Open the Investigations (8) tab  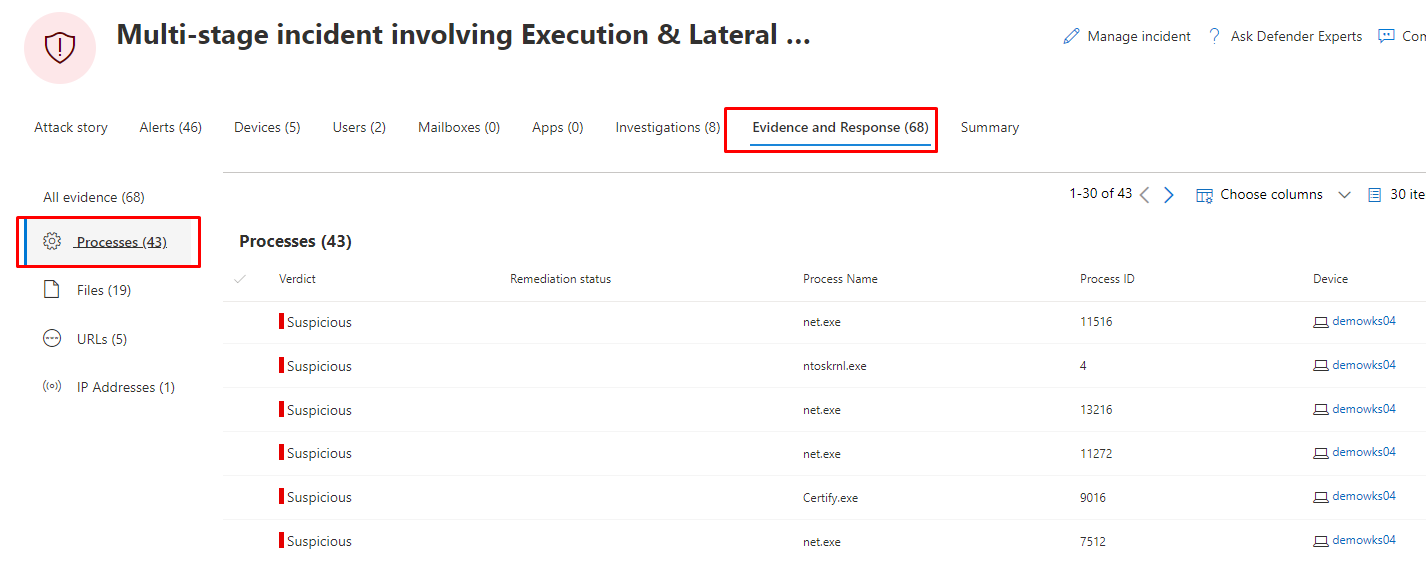pos(667,127)
